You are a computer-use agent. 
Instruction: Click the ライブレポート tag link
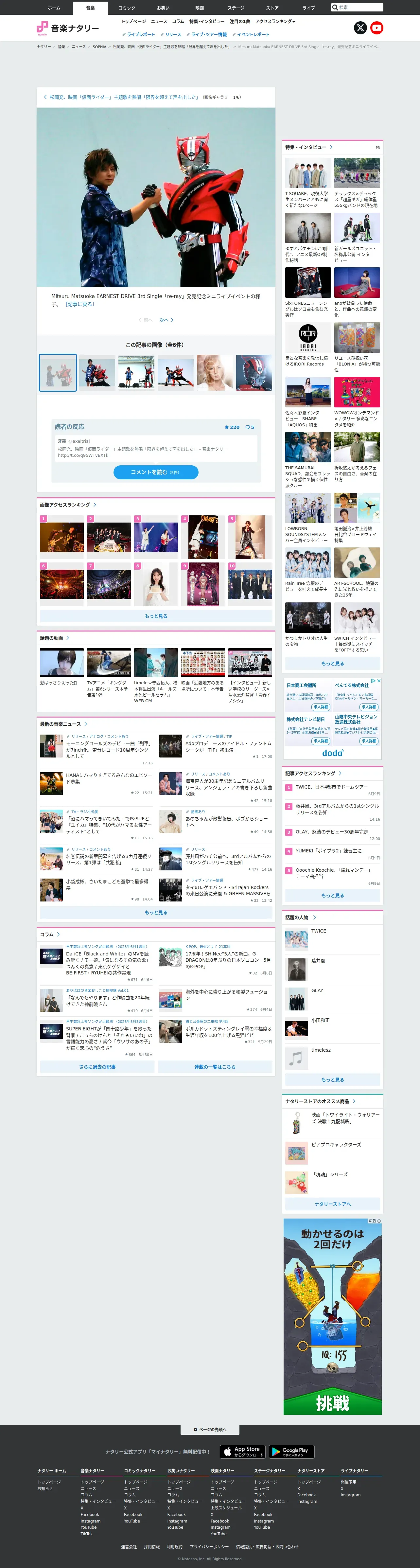139,35
